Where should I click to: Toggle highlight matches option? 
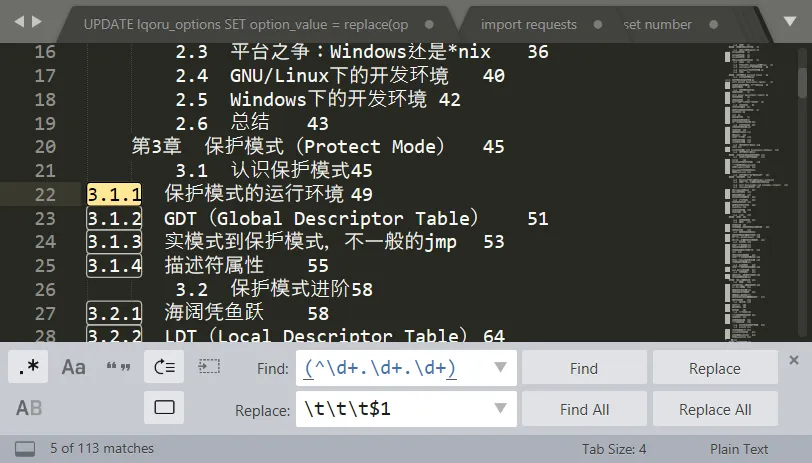(x=164, y=408)
